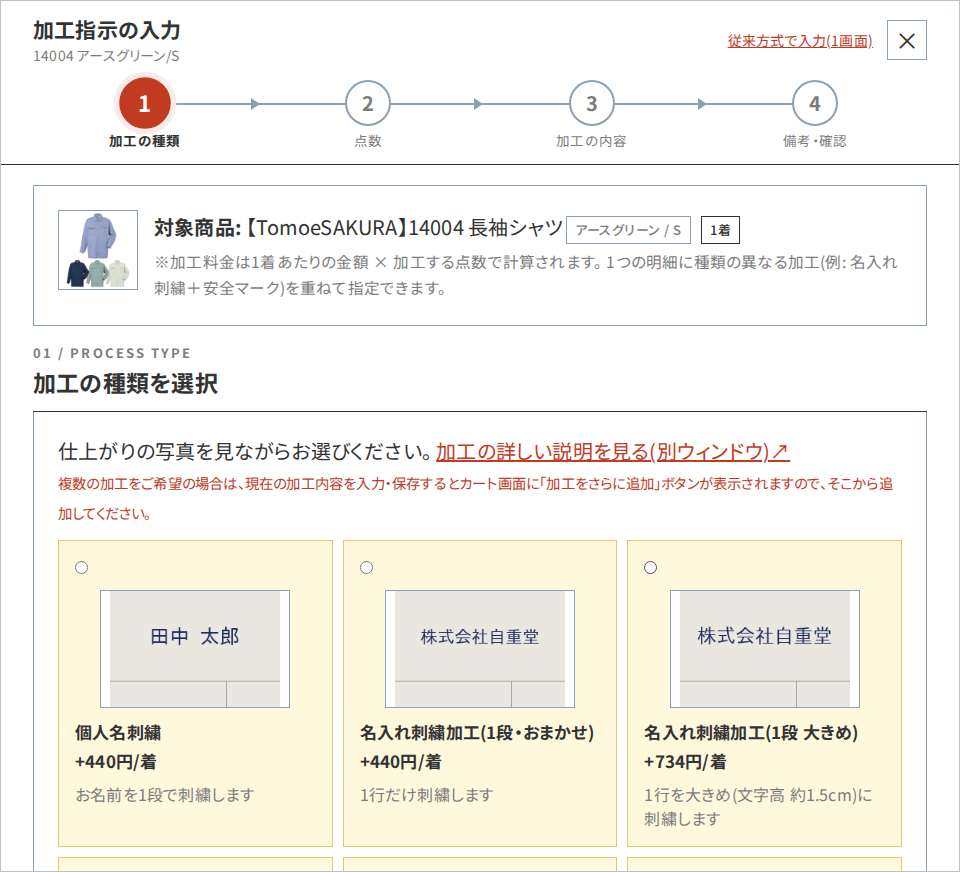Click the +734円/着 price text

point(685,762)
